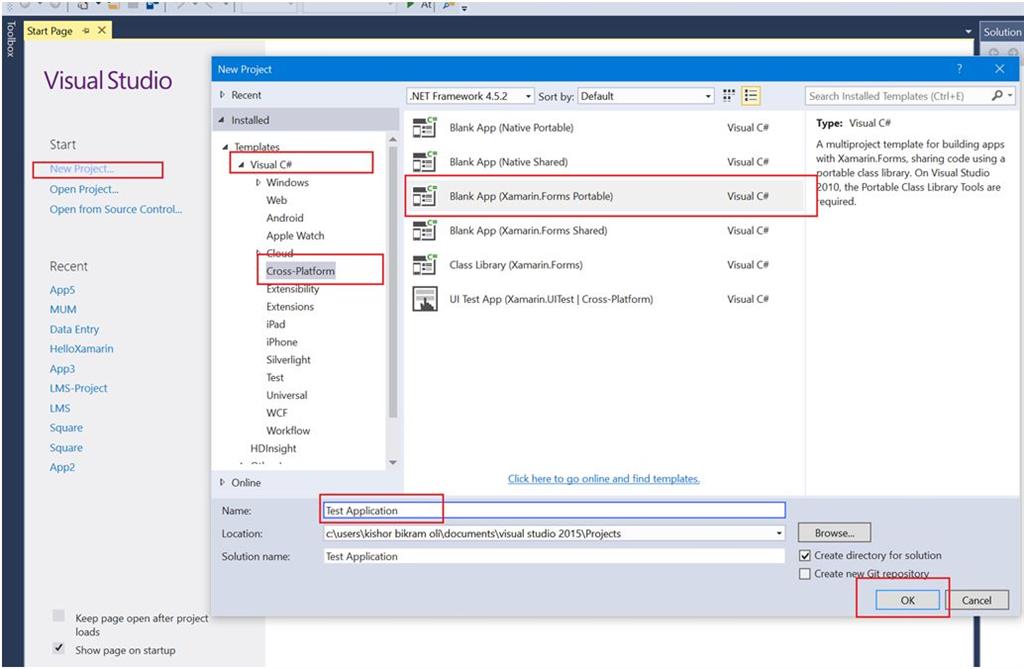
Task: Select Cross-Platform template category
Action: [x=300, y=271]
